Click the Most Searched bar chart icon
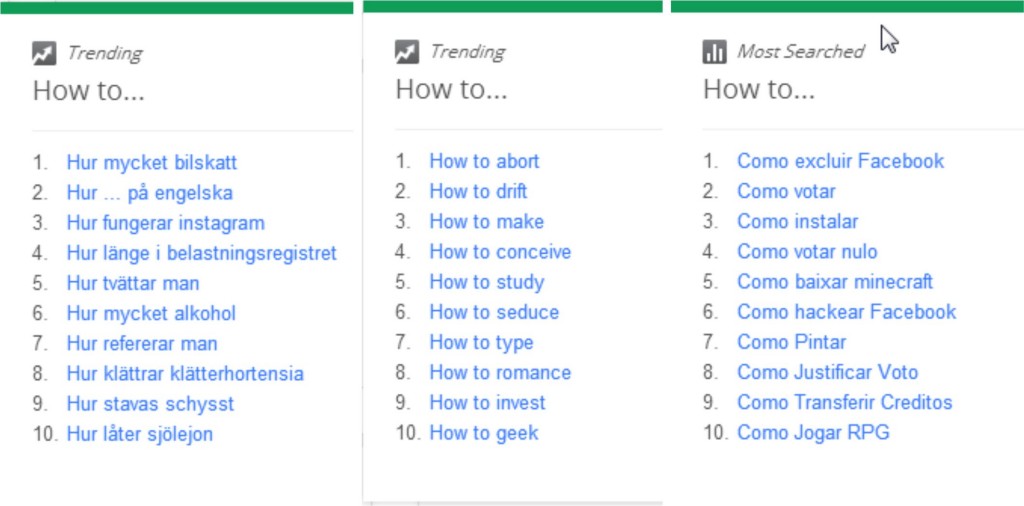This screenshot has height=506, width=1024. coord(714,52)
